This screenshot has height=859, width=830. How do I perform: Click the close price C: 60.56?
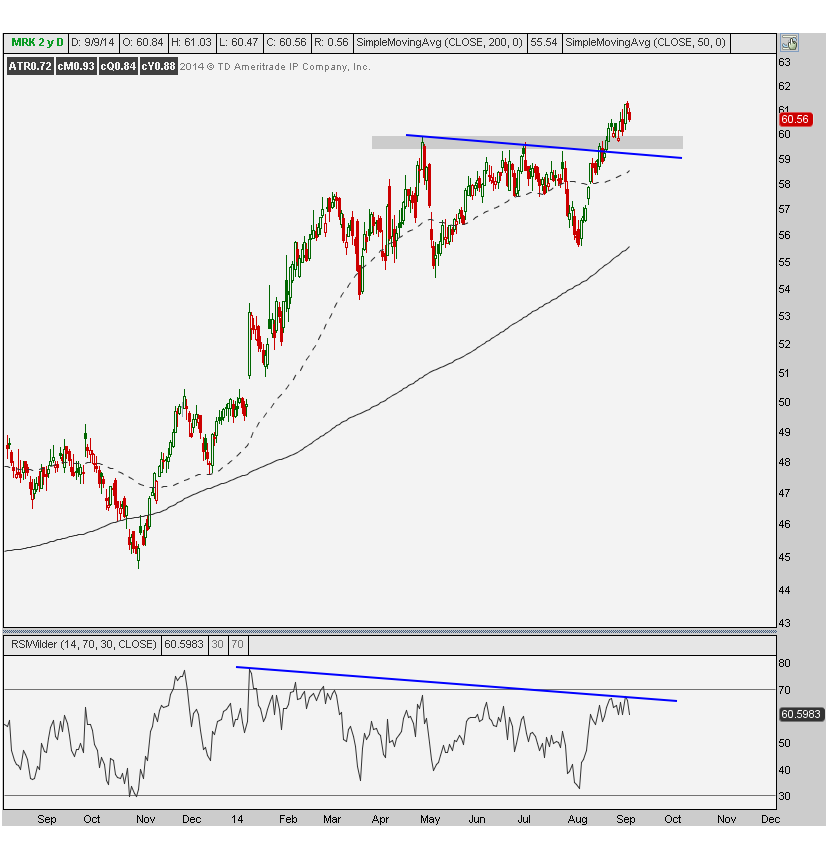coord(287,42)
